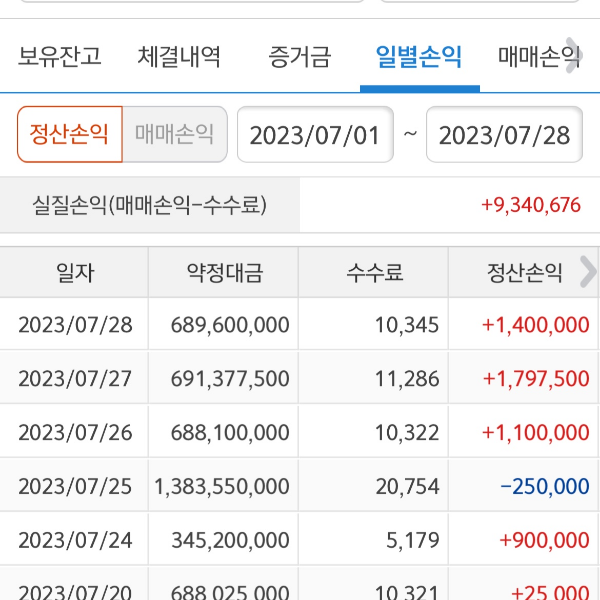Switch to the gray 매매손익 toggle option
This screenshot has height=600, width=600.
pos(175,134)
